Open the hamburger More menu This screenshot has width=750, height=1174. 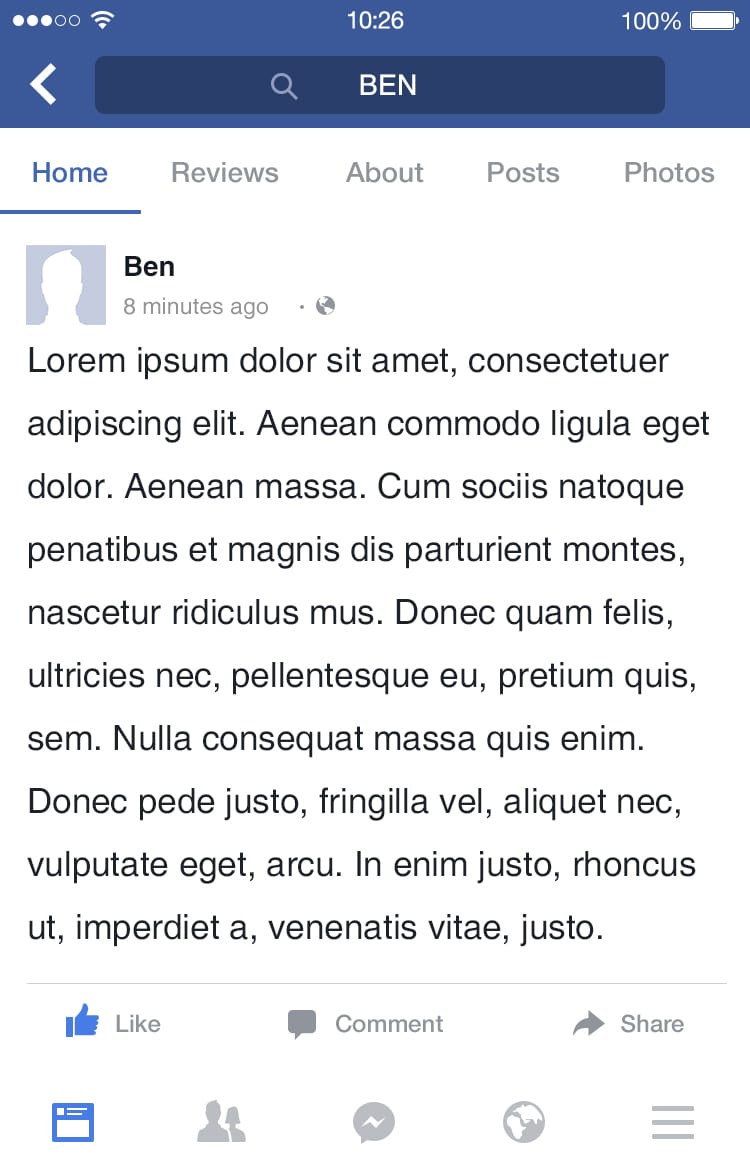click(673, 1122)
